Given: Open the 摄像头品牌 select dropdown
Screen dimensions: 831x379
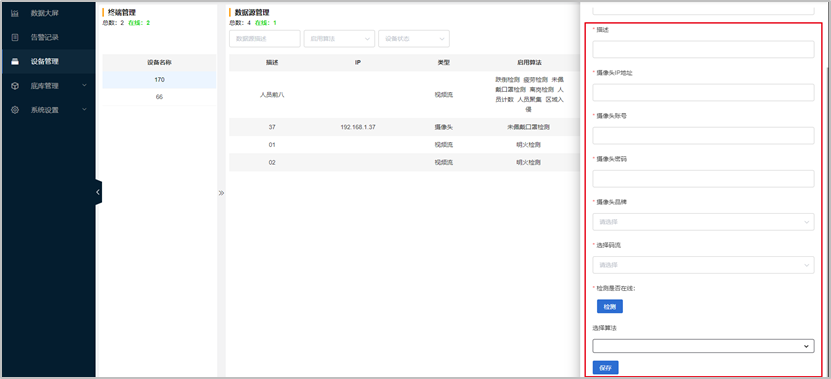Looking at the screenshot, I should 703,222.
